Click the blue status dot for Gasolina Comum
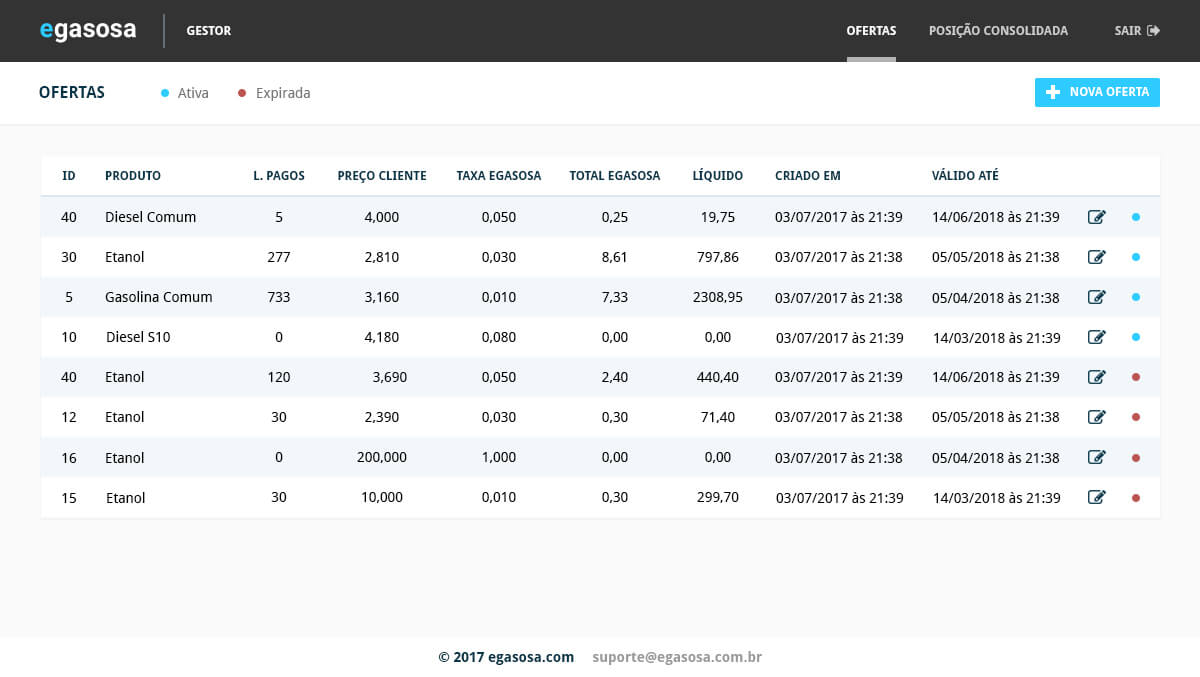This screenshot has height=677, width=1200. (x=1136, y=297)
